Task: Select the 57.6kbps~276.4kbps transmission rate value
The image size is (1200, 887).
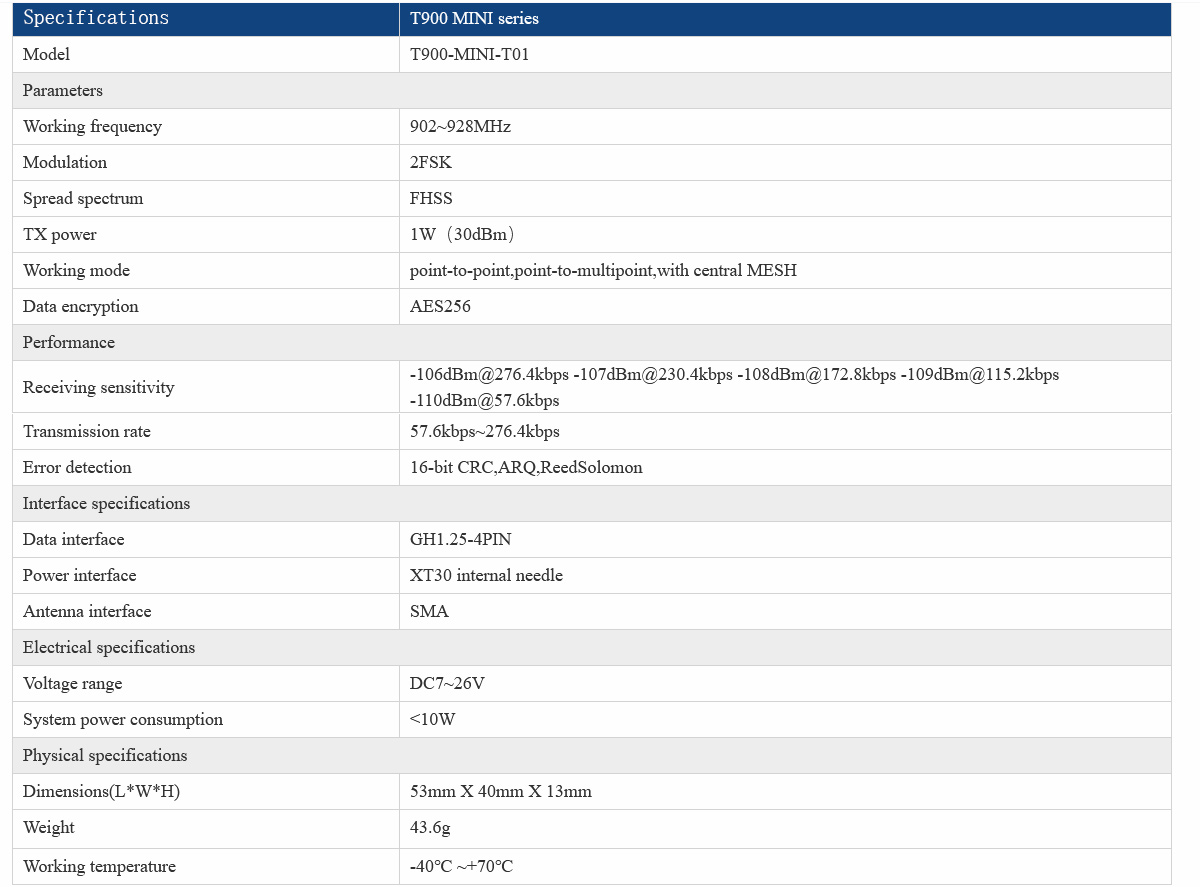Action: [484, 432]
